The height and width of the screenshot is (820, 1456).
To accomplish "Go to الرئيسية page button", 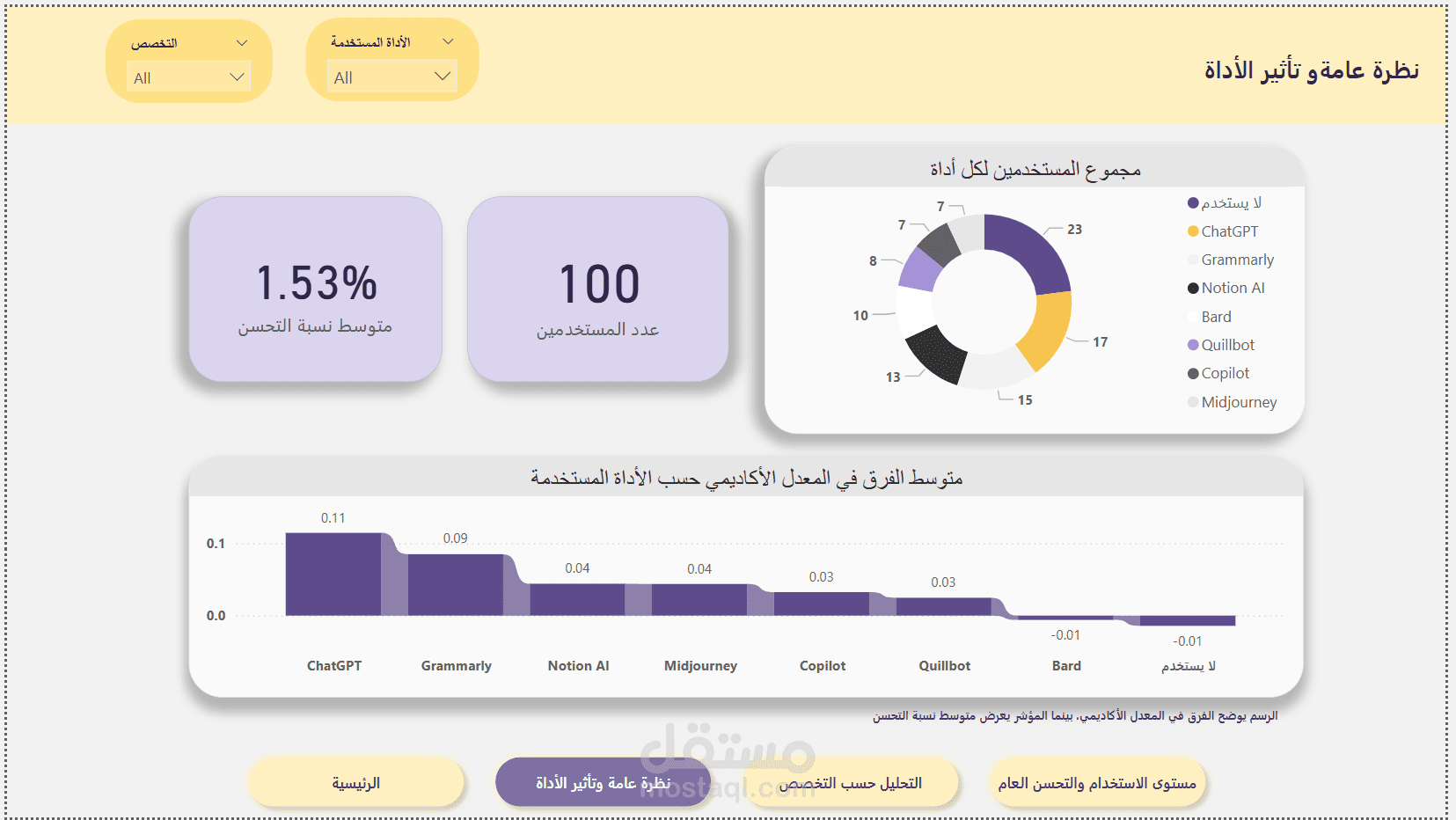I will pyautogui.click(x=355, y=782).
